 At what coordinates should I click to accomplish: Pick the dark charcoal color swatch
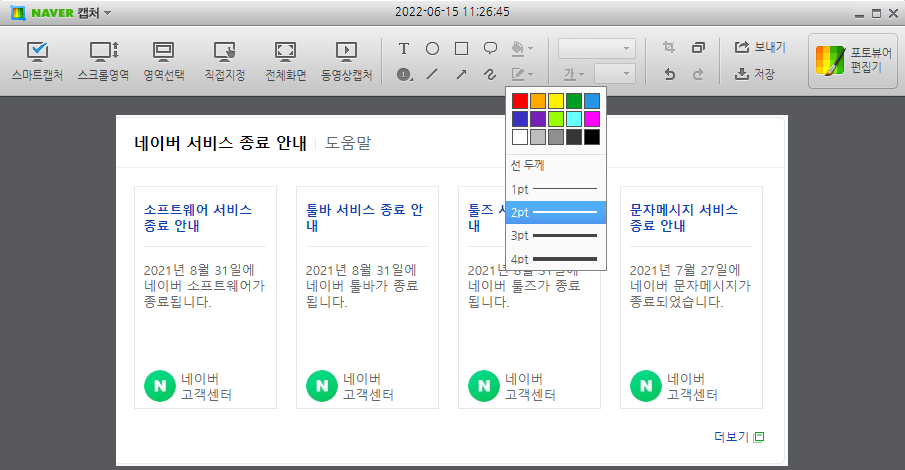coord(574,137)
